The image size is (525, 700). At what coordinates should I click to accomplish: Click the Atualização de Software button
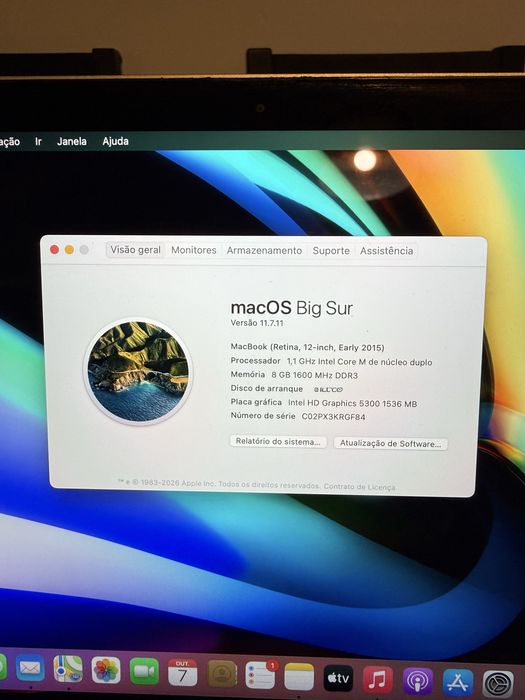point(391,443)
